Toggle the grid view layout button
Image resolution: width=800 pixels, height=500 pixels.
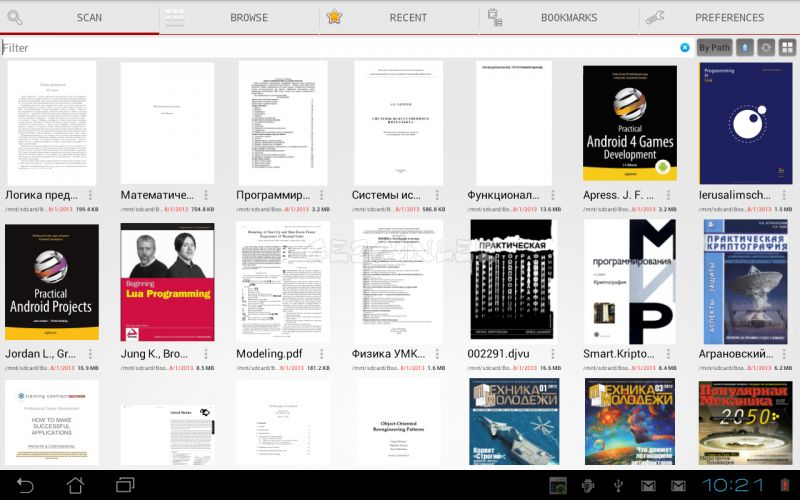pos(787,47)
